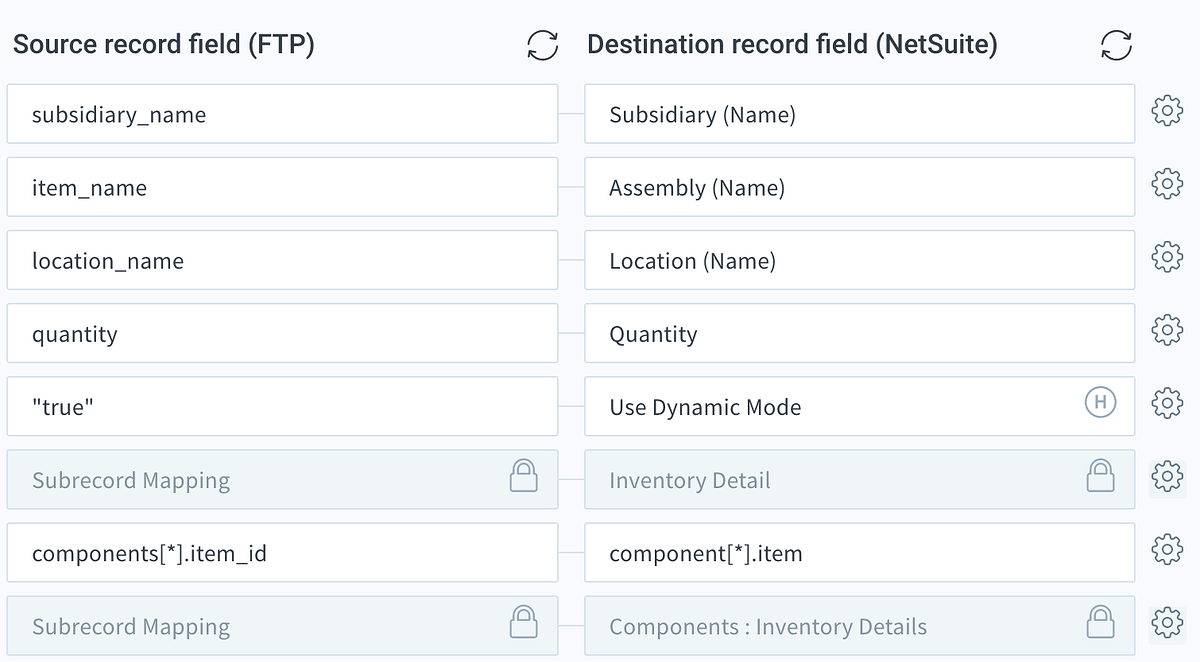Refresh the NetSuite destination record fields
This screenshot has height=662, width=1200.
(1116, 45)
